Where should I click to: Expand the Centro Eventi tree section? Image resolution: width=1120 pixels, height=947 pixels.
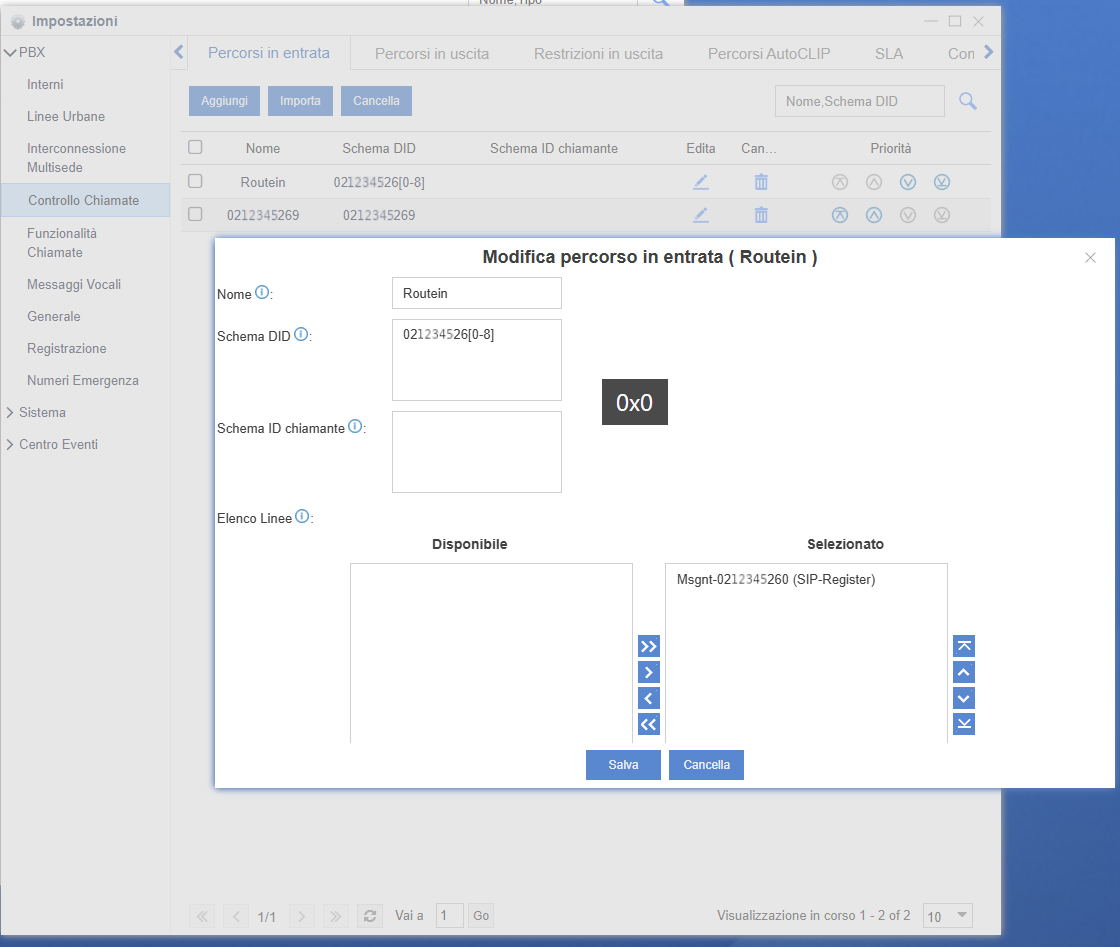coord(11,444)
